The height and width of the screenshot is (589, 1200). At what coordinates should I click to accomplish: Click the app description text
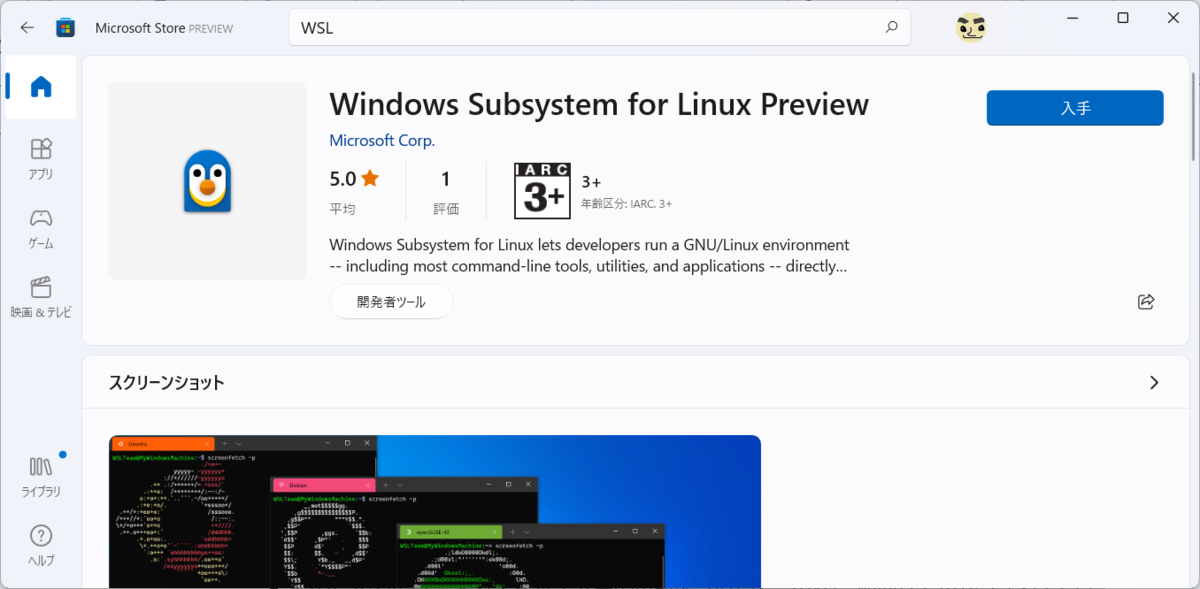tap(589, 256)
